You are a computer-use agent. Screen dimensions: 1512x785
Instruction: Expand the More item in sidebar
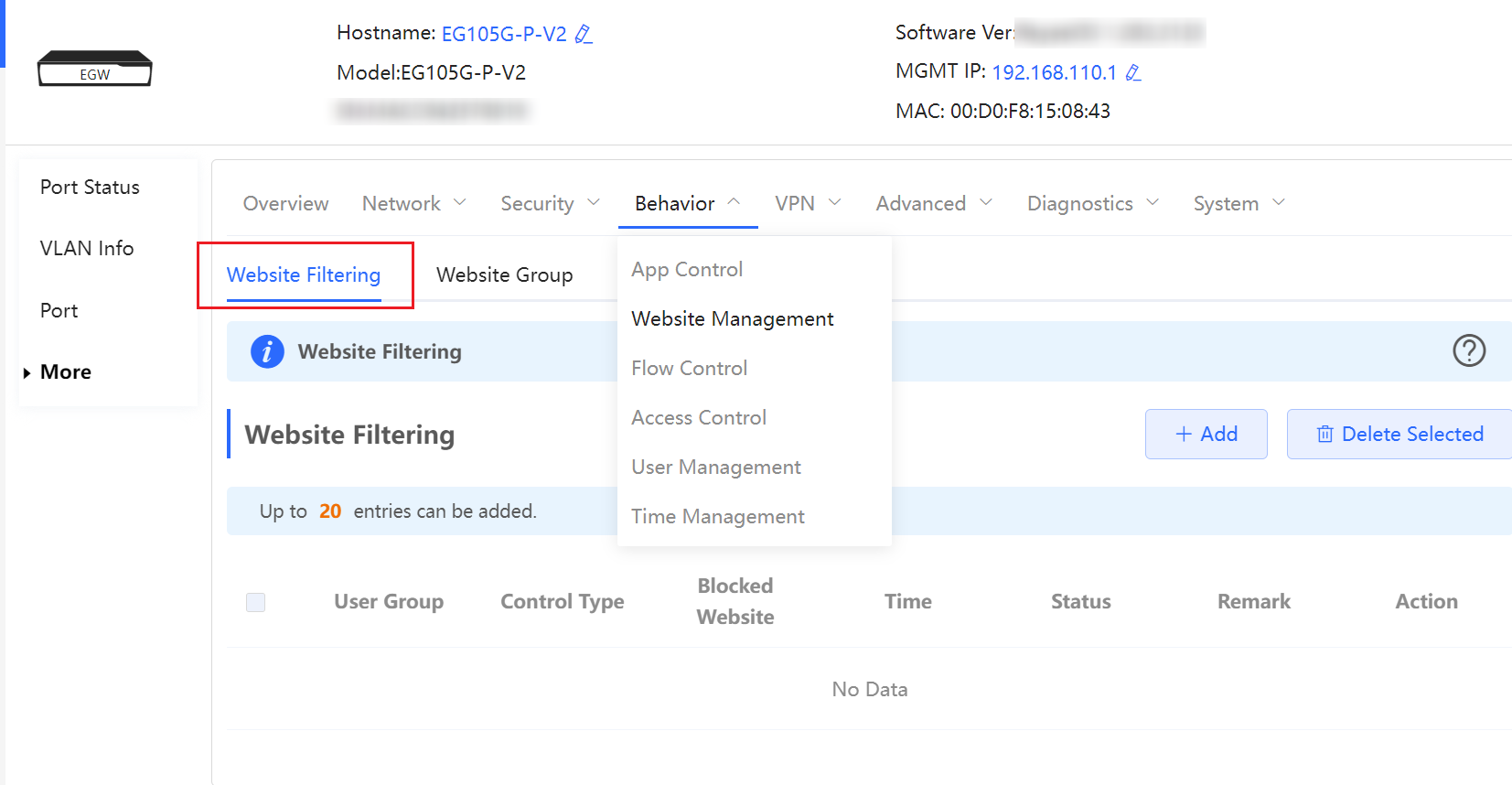pyautogui.click(x=65, y=372)
